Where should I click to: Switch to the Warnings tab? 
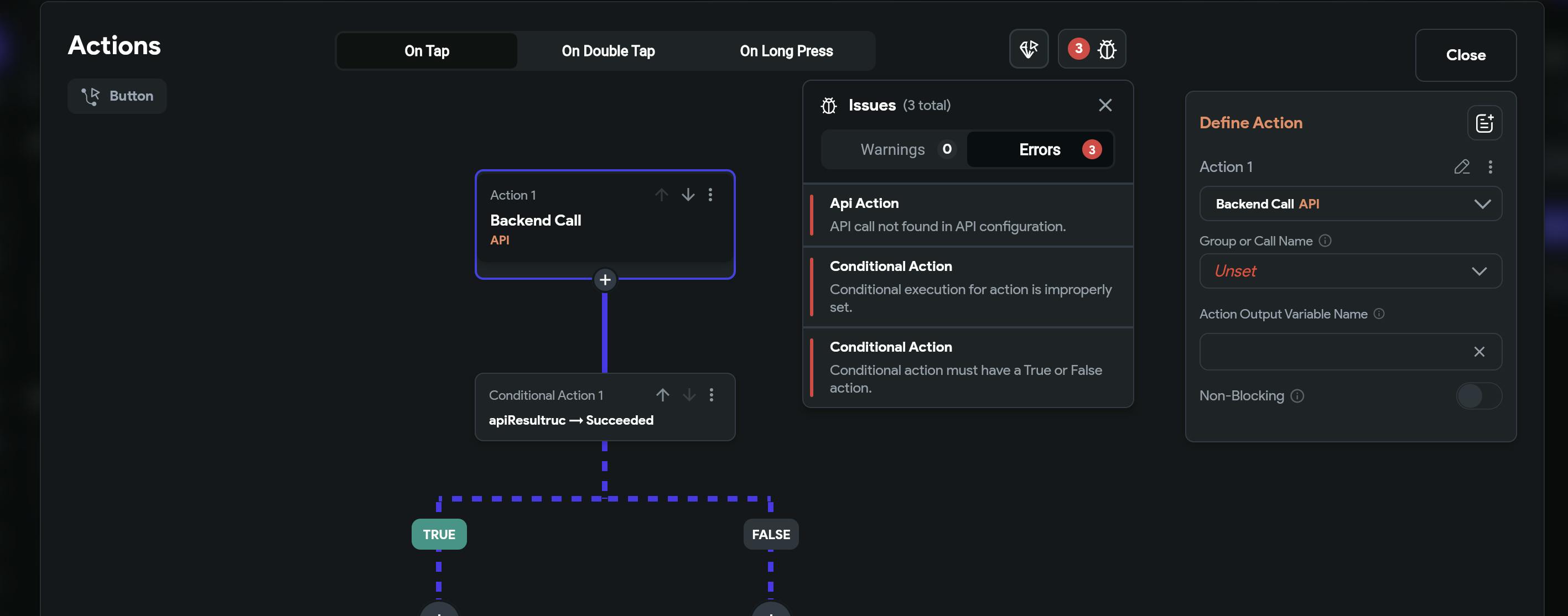(894, 150)
